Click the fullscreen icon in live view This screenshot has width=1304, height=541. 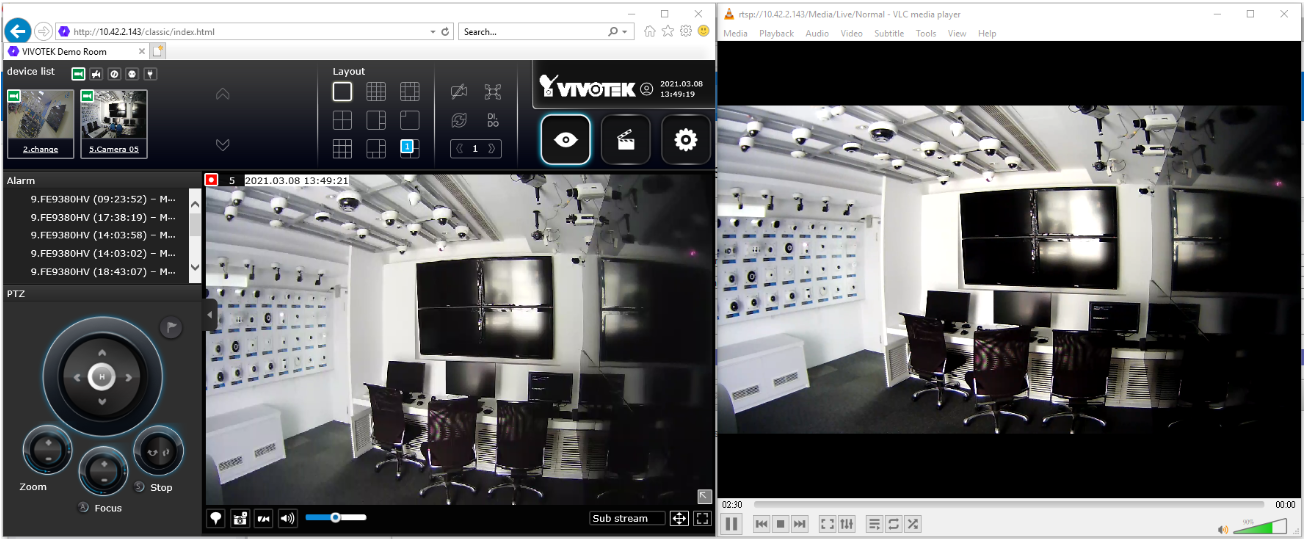703,518
